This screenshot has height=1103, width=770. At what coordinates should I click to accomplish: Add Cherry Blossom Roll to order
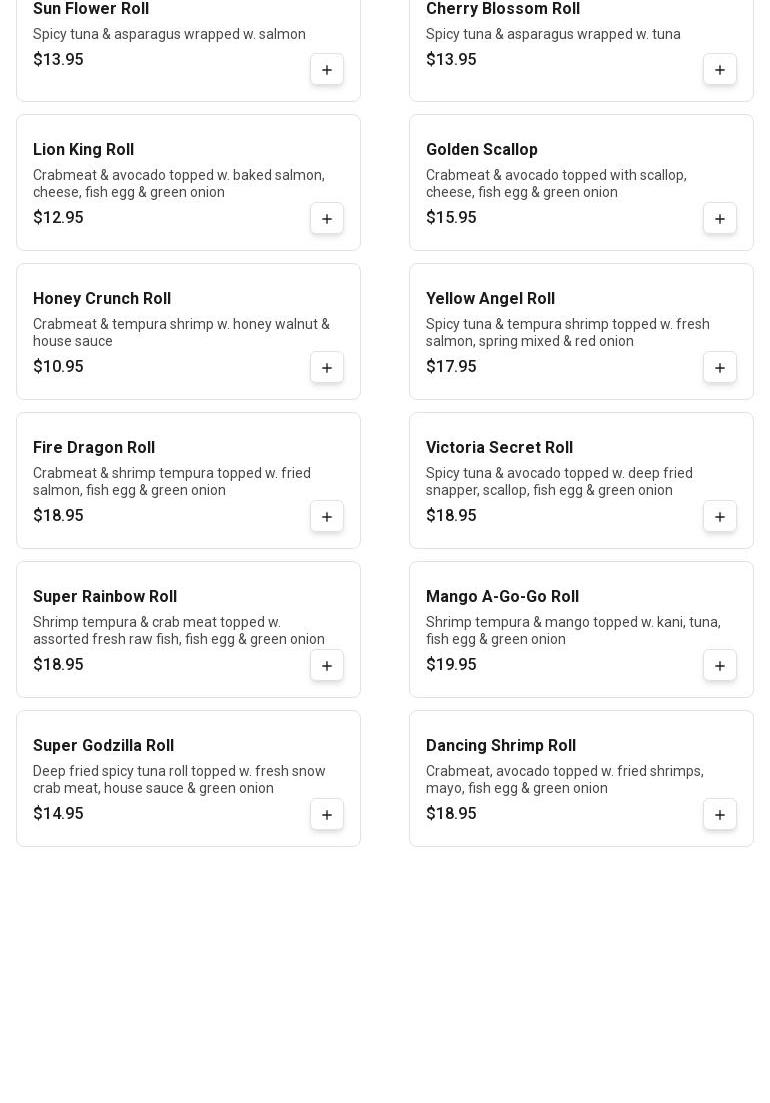point(720,70)
